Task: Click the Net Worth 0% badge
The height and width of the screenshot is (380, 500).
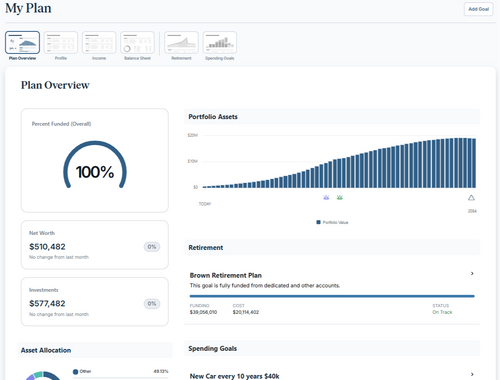Action: coord(152,247)
